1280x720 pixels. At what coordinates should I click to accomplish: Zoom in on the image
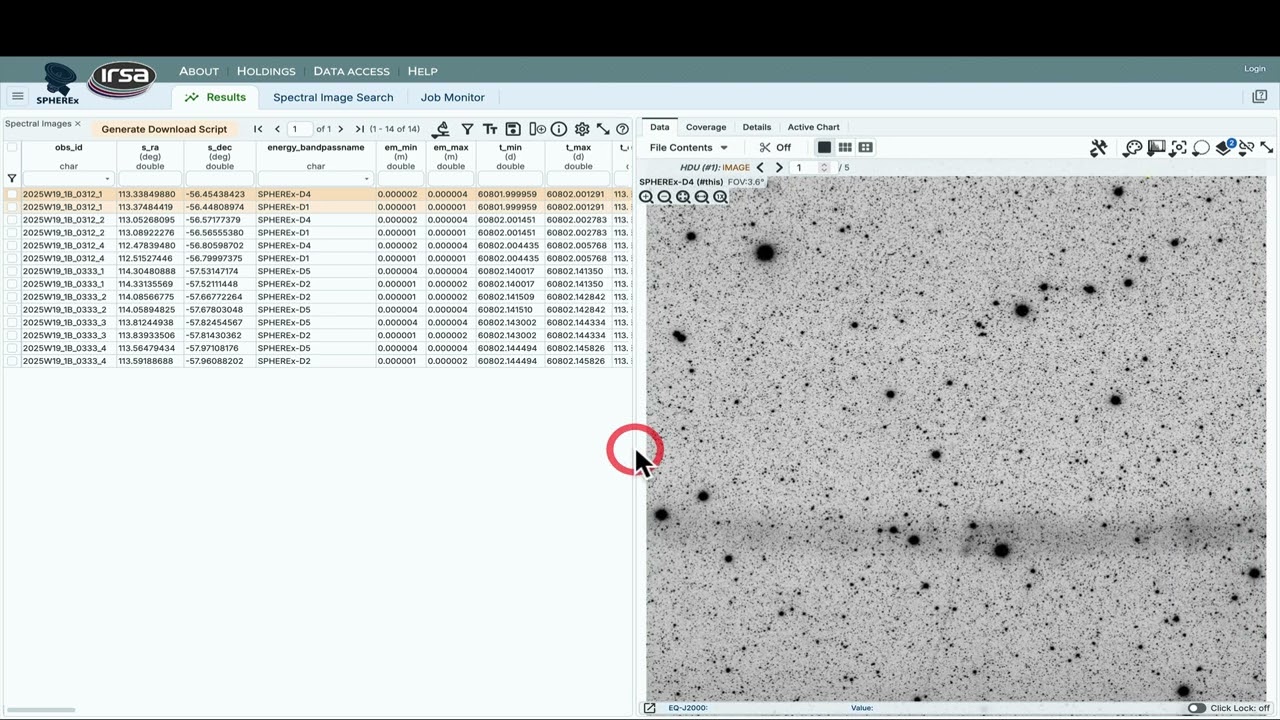coord(646,197)
